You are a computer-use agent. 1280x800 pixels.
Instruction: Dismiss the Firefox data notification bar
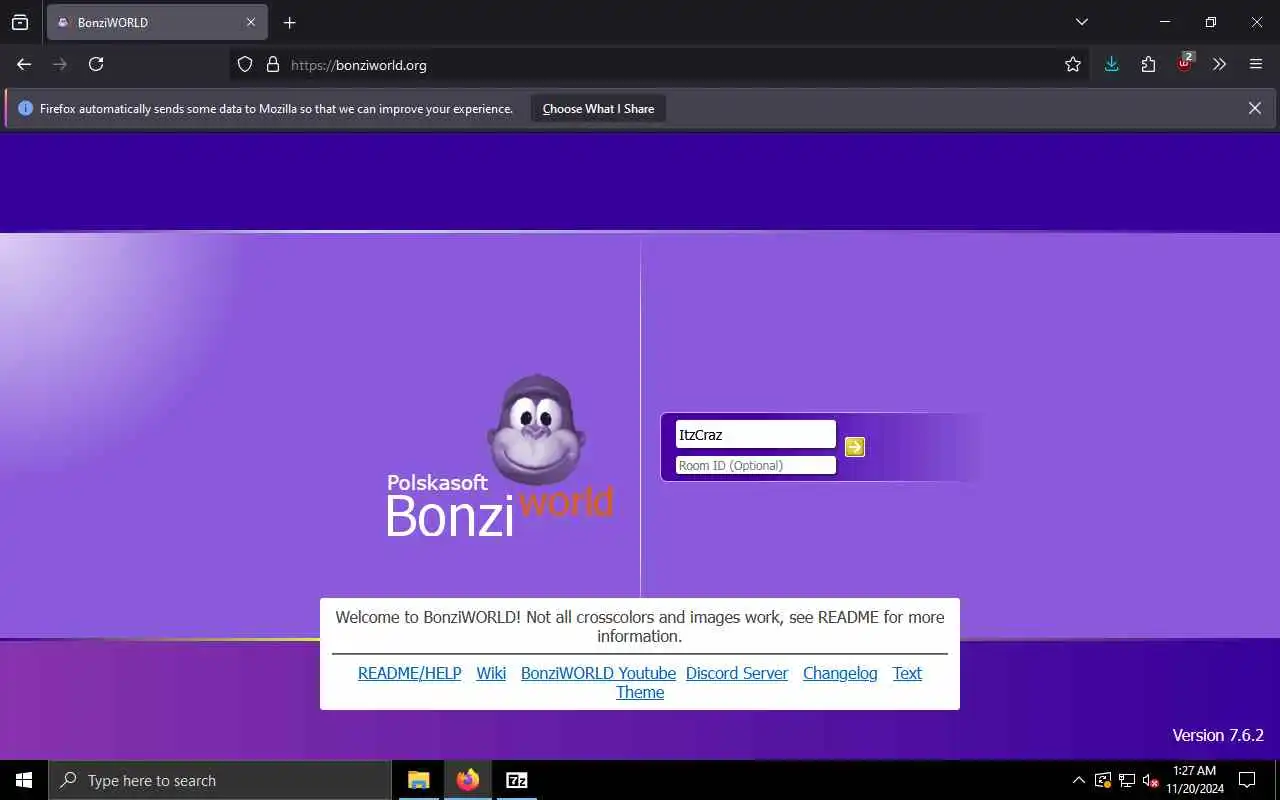(x=1255, y=108)
